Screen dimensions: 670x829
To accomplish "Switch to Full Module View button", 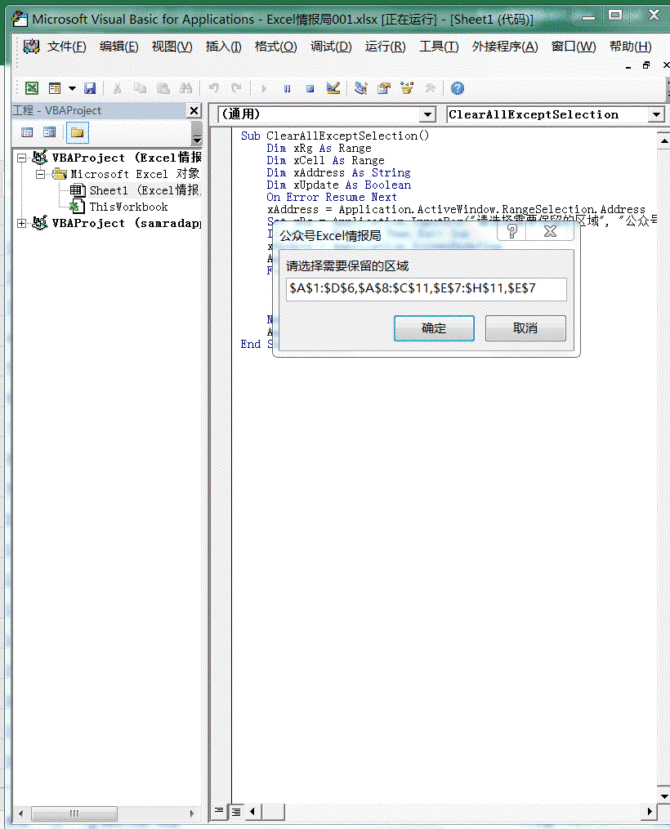I will (236, 810).
